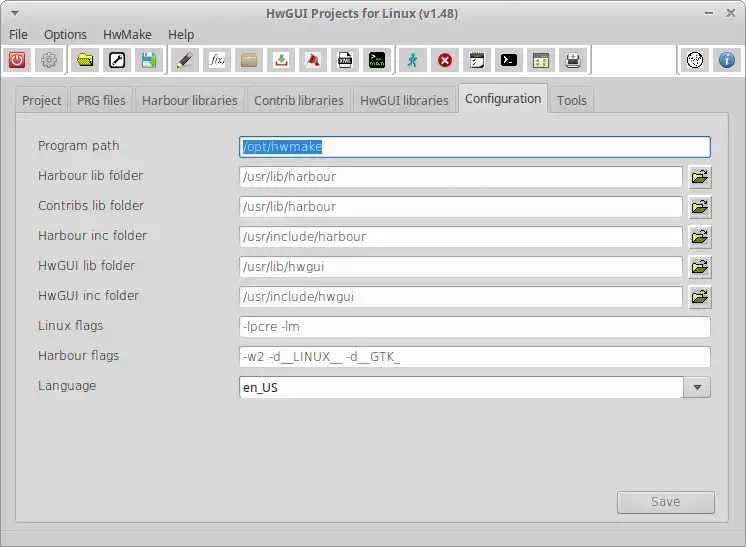This screenshot has width=746, height=547.
Task: Click the red PDF document icon
Action: [x=313, y=60]
